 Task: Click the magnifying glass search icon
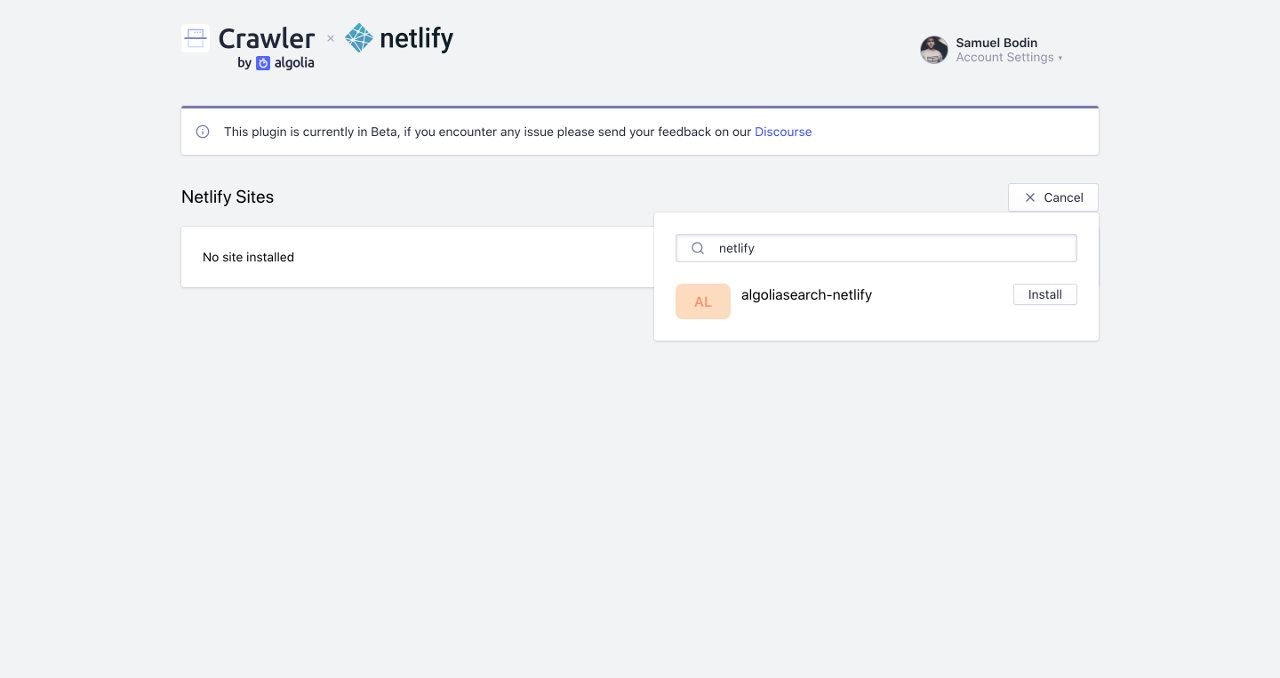click(x=697, y=248)
